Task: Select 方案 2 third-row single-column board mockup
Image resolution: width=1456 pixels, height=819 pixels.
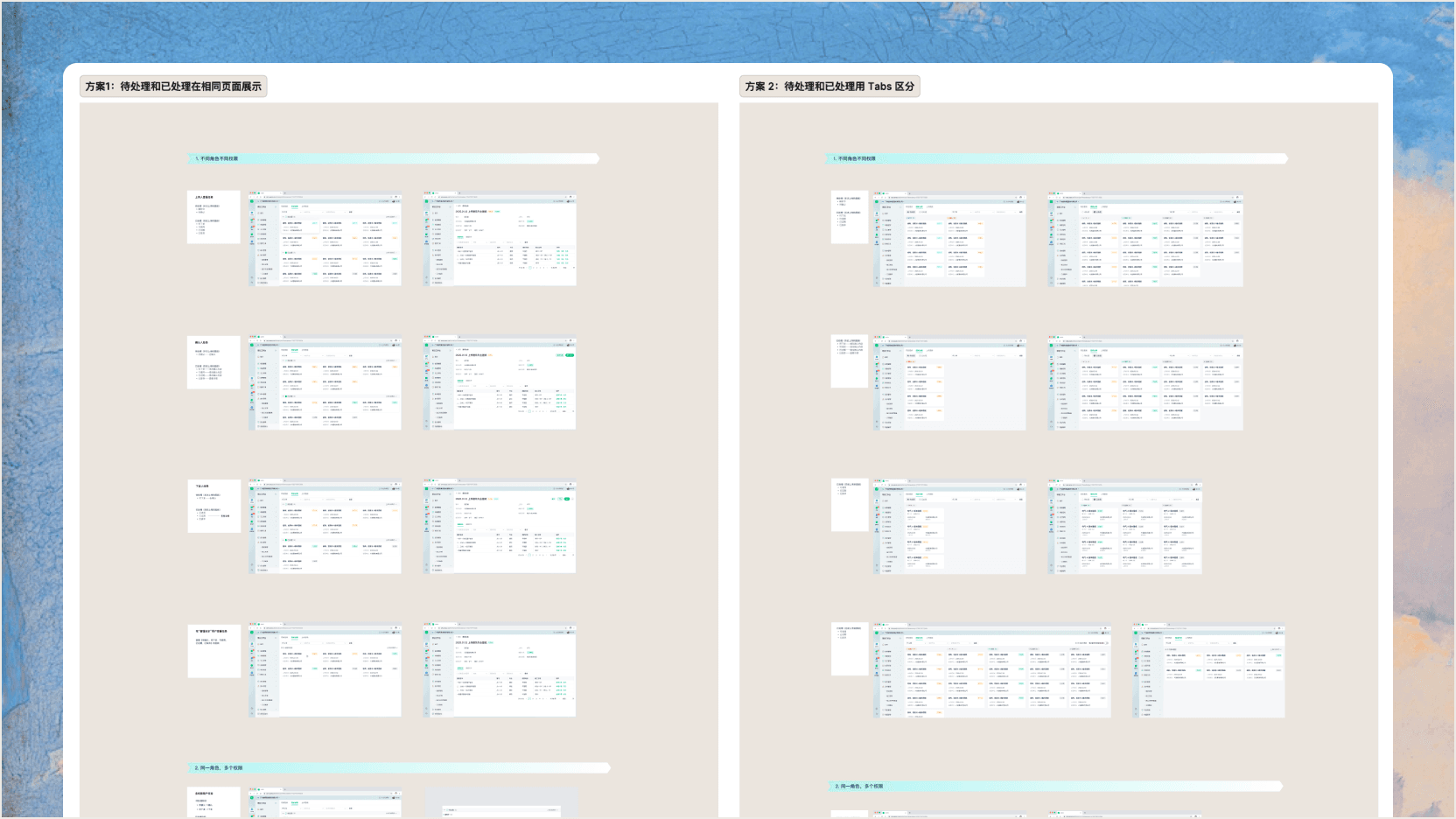Action: pos(949,527)
